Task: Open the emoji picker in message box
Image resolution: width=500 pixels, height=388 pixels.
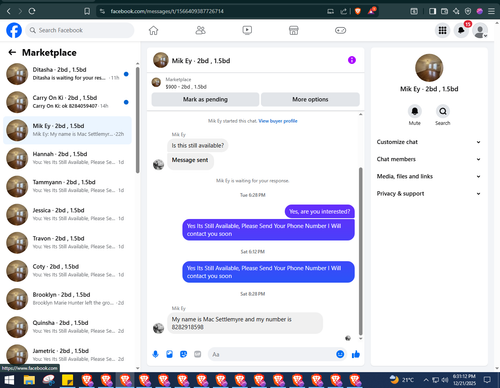Action: click(x=340, y=354)
